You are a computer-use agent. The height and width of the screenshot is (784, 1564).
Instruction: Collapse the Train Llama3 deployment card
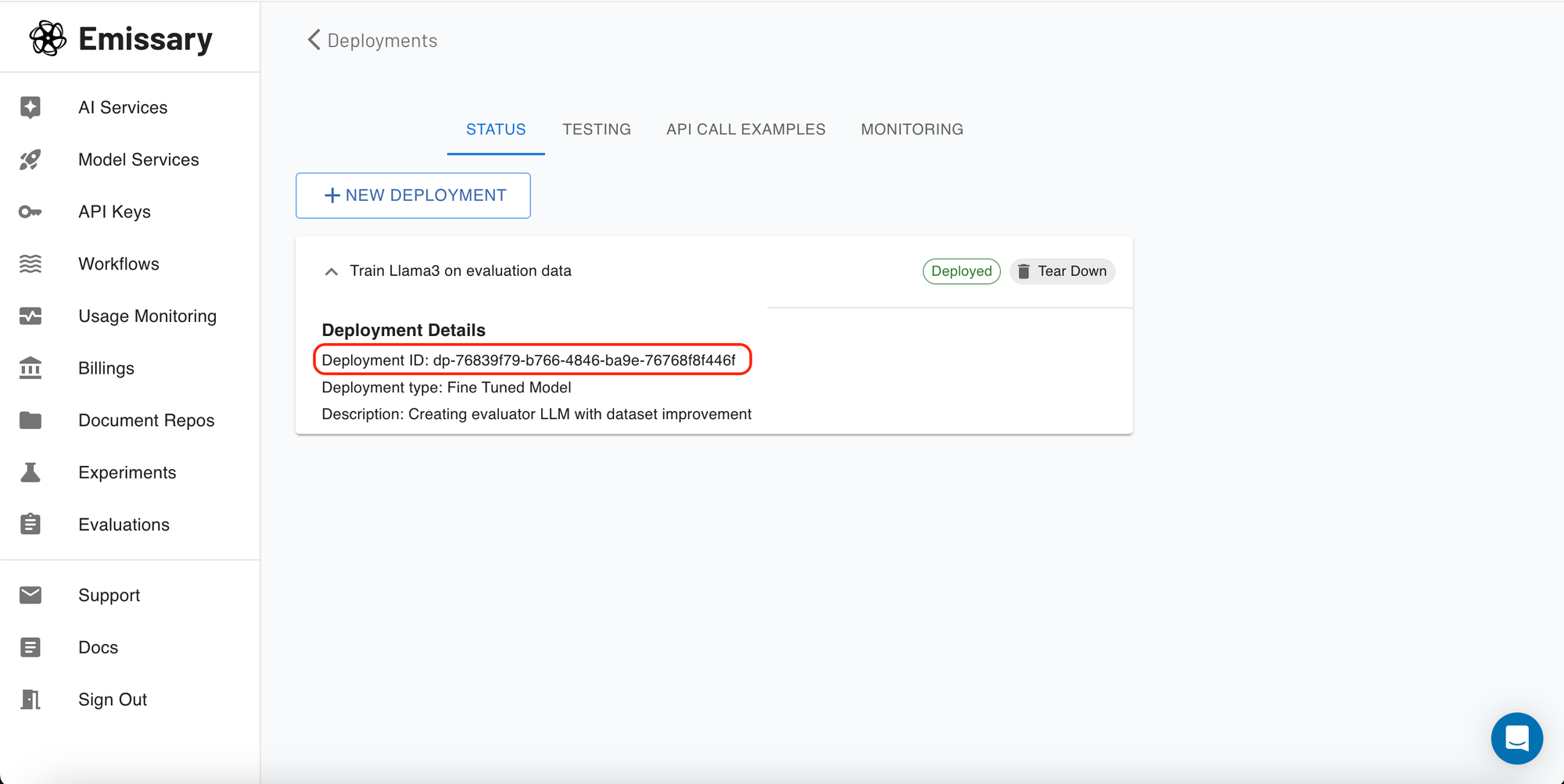[332, 271]
